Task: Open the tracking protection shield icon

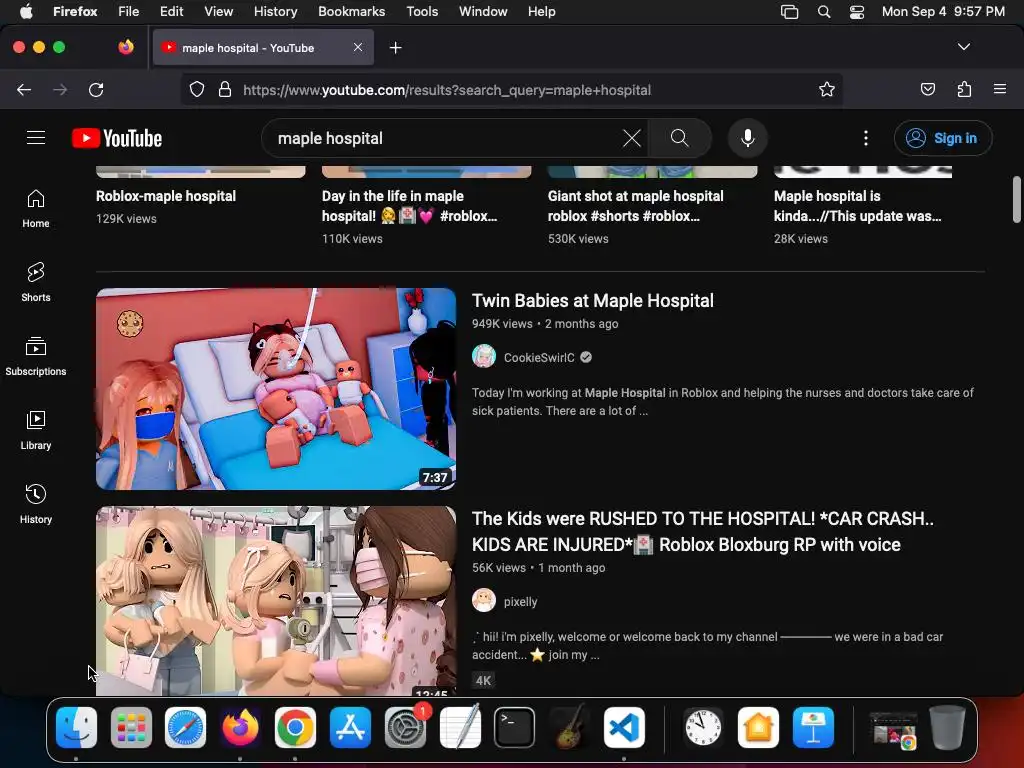Action: tap(197, 89)
